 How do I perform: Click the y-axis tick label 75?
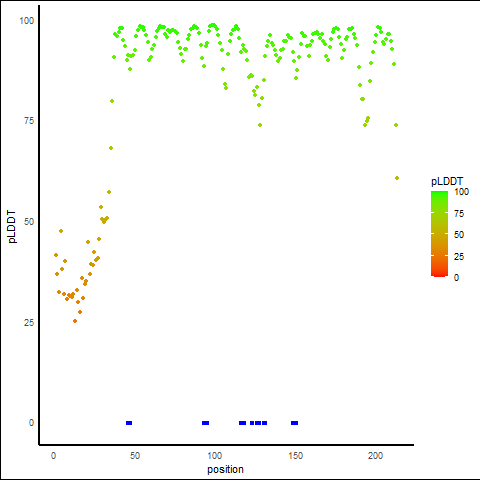pos(29,121)
